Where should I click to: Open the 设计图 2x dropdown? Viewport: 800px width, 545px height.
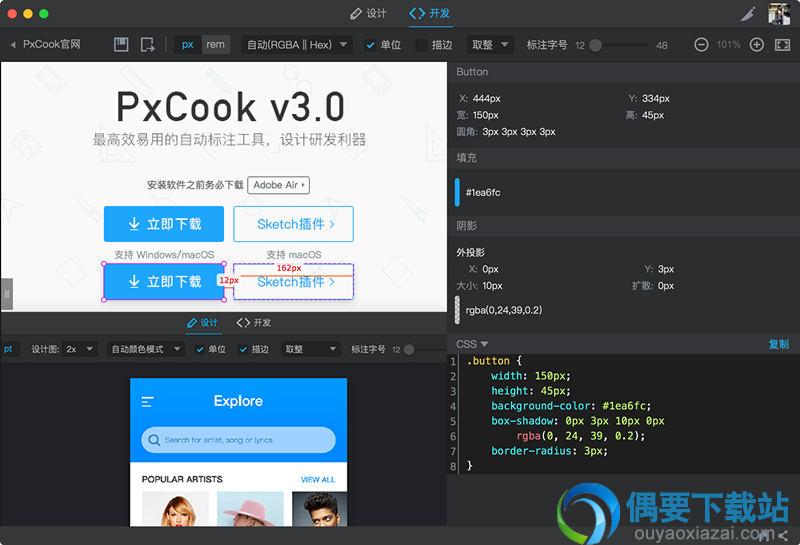(x=80, y=349)
